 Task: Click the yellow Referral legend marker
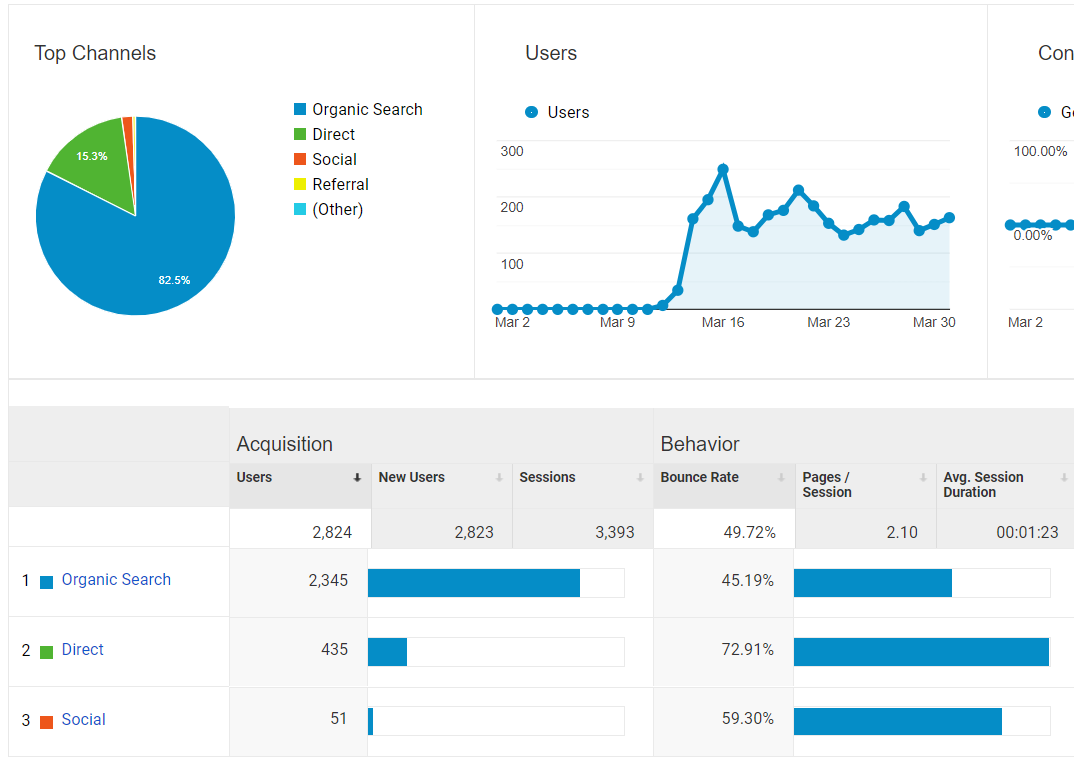point(298,184)
